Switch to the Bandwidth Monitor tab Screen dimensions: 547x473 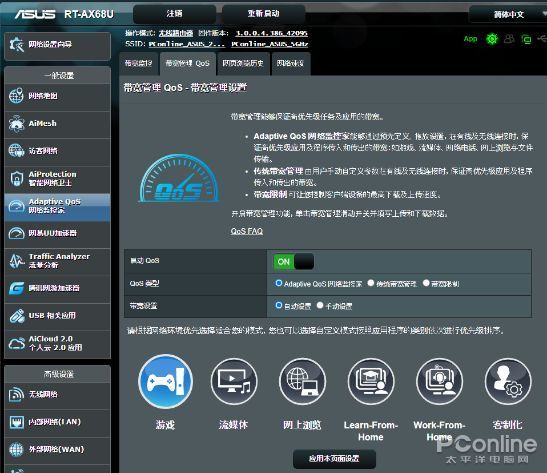tap(139, 63)
